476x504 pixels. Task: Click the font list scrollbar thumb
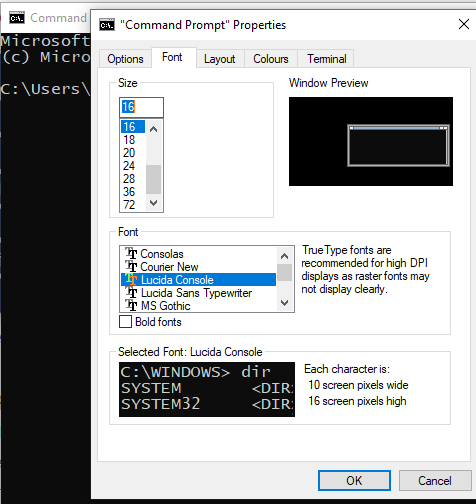pyautogui.click(x=284, y=272)
